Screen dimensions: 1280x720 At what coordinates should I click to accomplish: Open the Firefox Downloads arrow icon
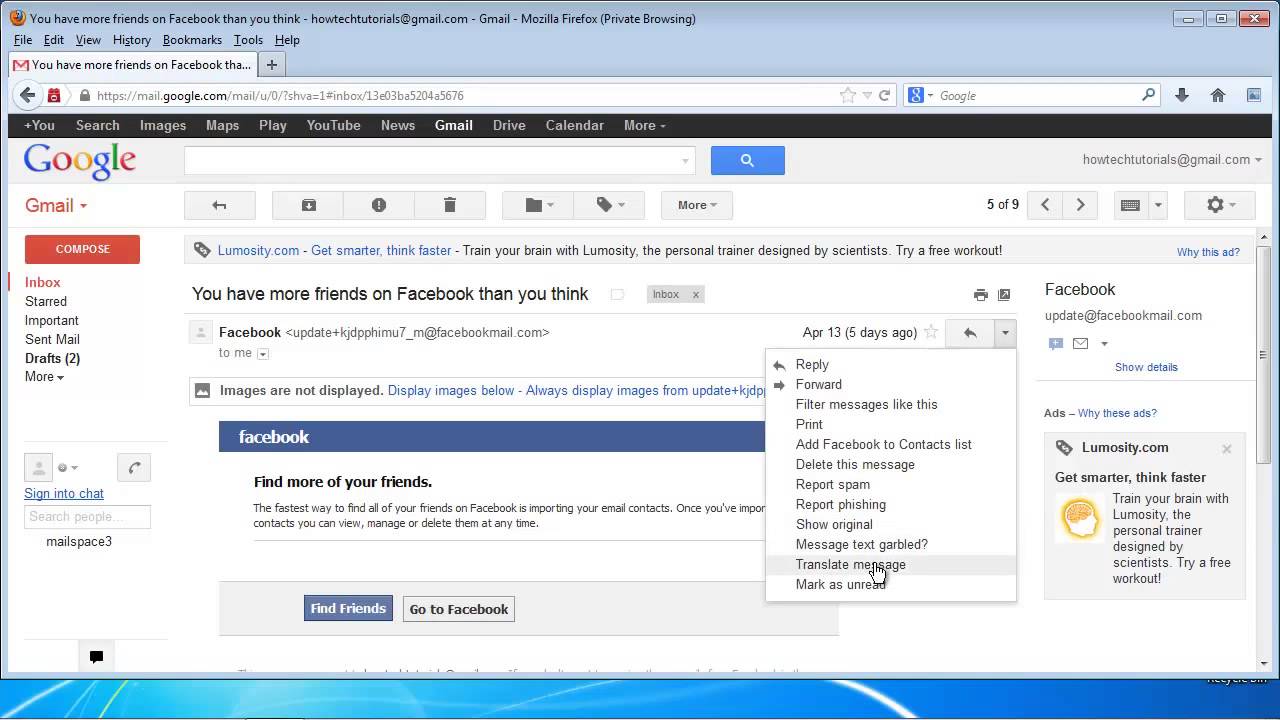coord(1182,96)
